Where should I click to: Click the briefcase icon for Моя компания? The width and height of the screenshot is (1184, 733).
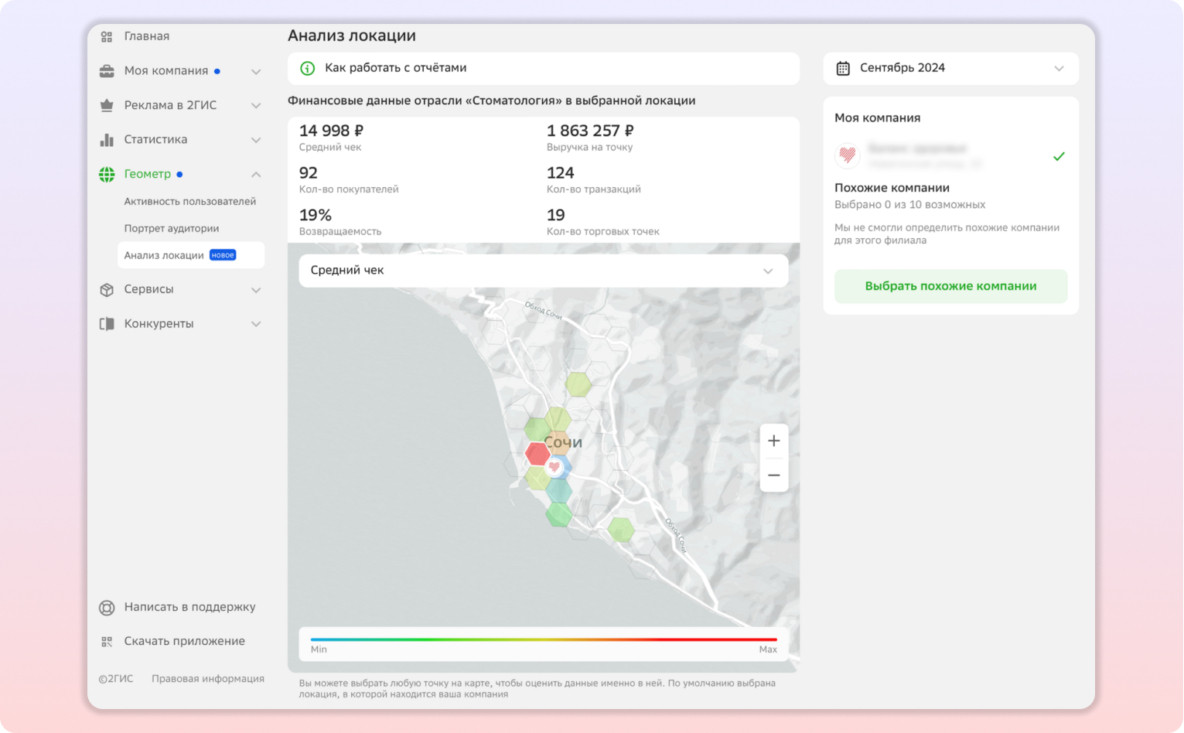coord(107,71)
